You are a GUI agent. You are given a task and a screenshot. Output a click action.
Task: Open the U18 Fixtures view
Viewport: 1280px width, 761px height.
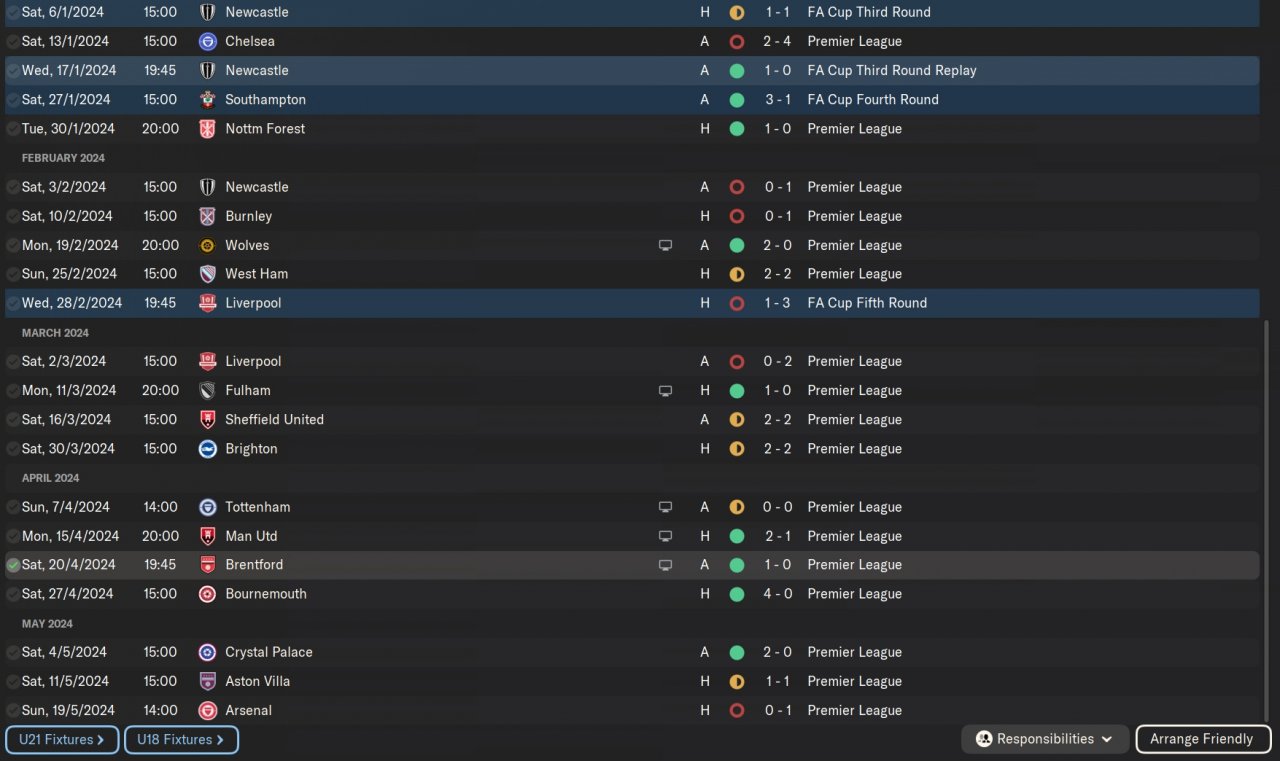tap(181, 740)
